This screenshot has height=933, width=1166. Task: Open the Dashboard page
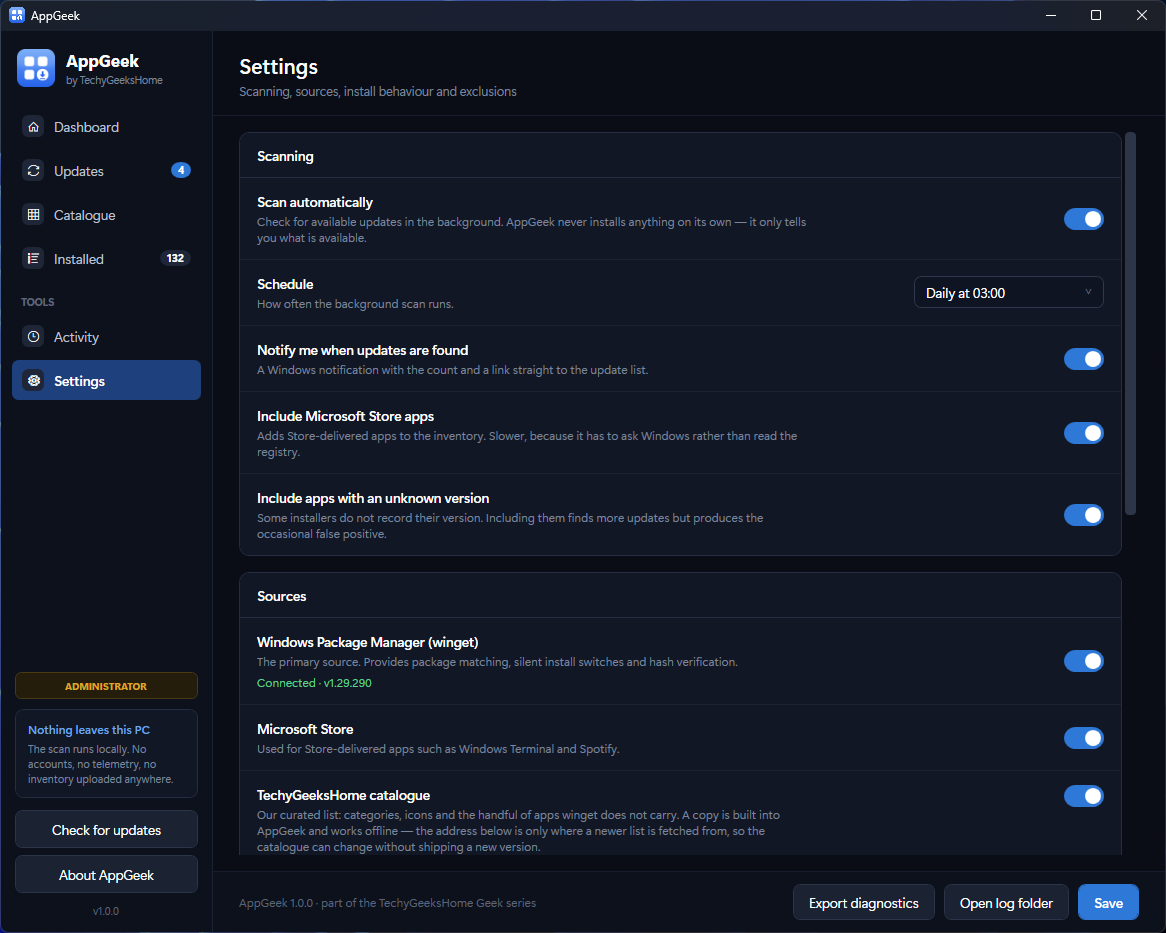coord(106,127)
